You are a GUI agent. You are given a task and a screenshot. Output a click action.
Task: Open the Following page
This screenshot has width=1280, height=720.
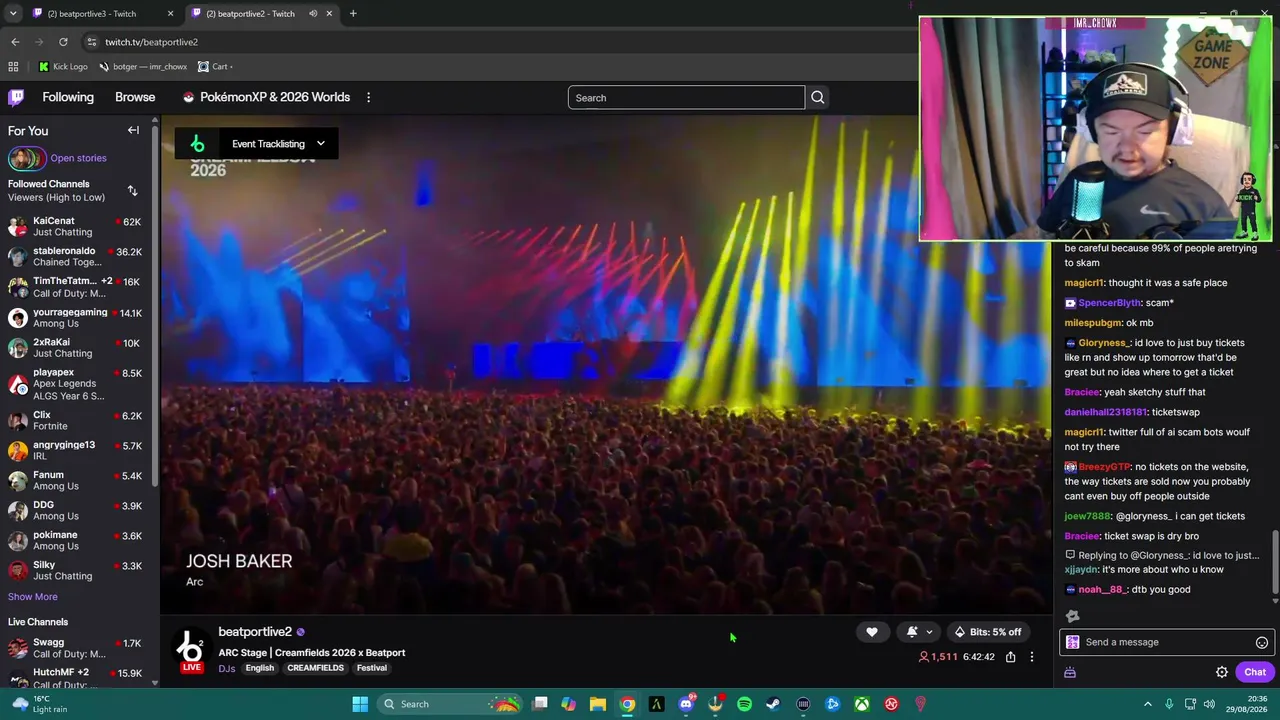68,97
